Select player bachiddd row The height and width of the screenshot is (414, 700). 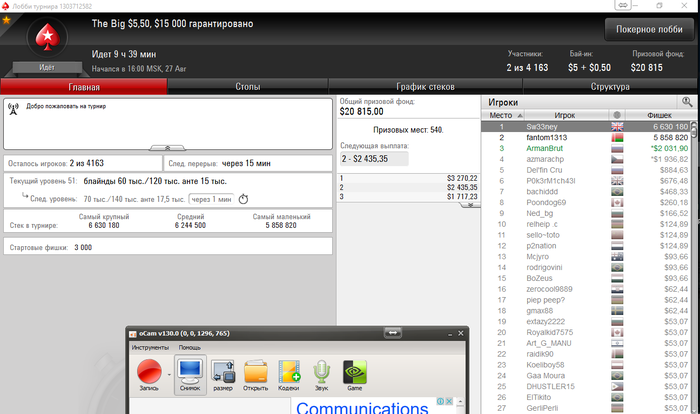point(586,192)
